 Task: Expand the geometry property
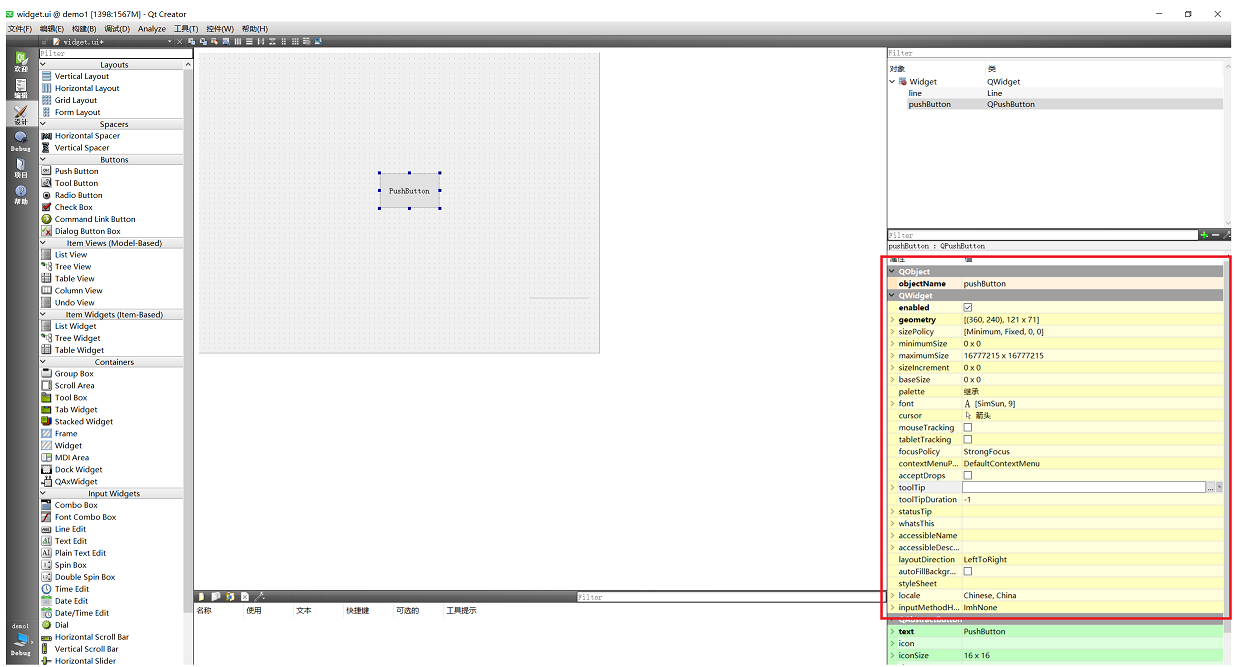pos(892,320)
